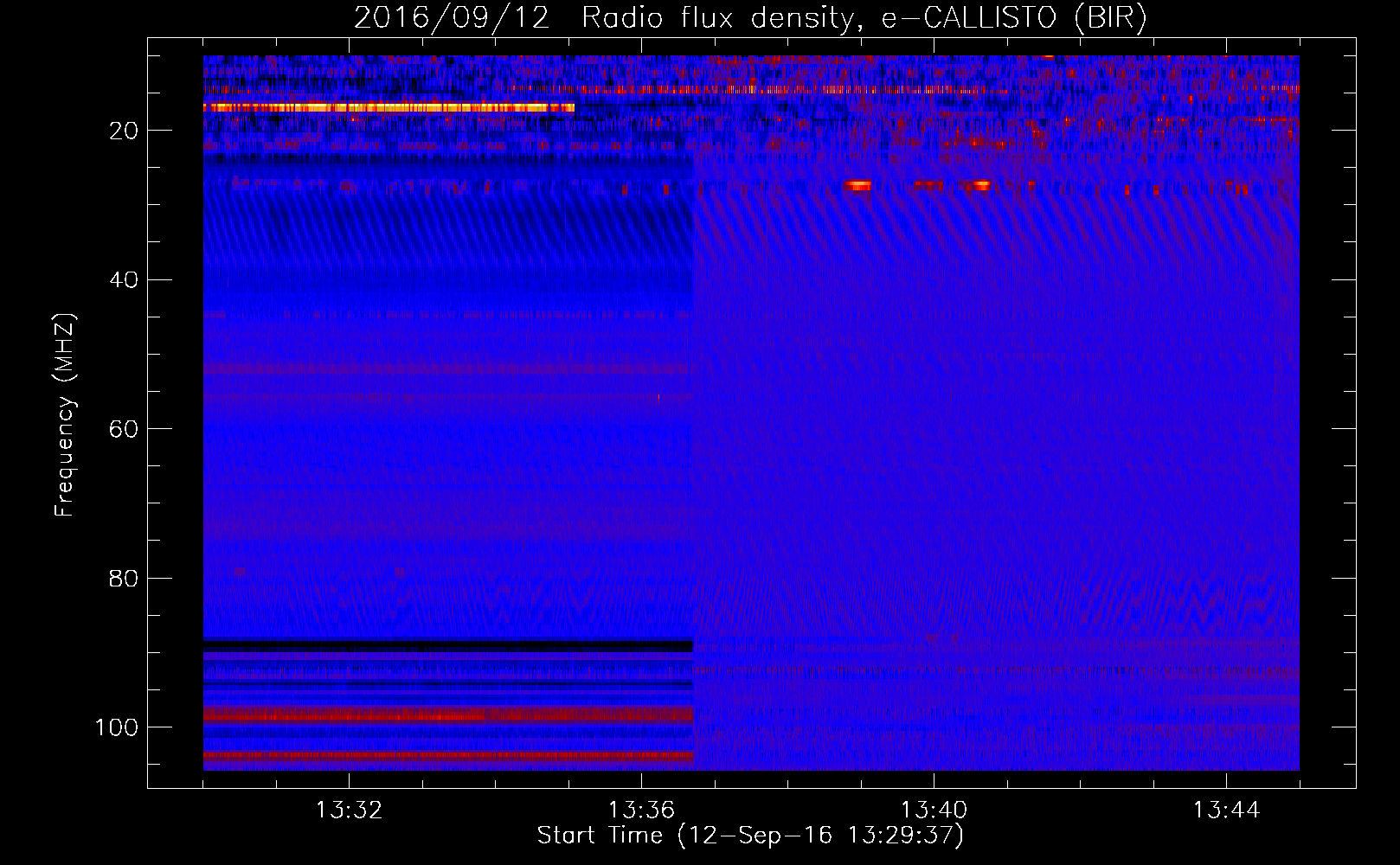Screen dimensions: 1400x865
Task: Click the 13:44 time tick label
Action: tap(1226, 811)
